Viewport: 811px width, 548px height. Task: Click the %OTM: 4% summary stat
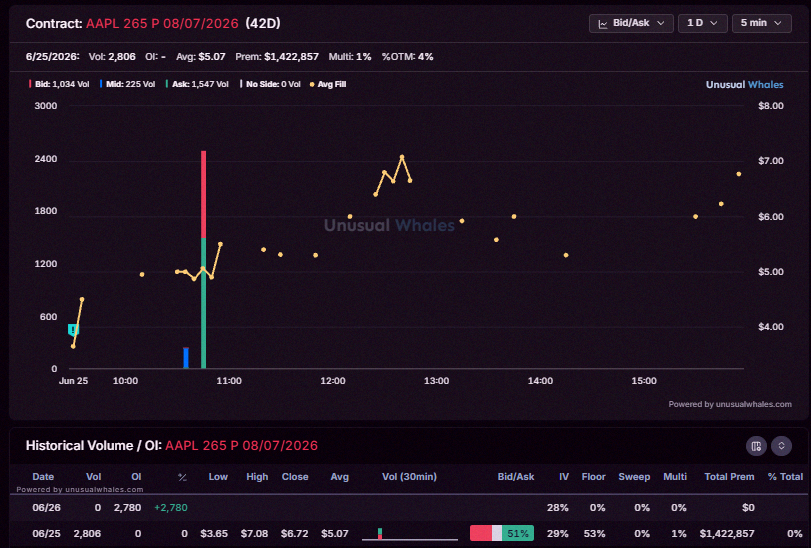pos(407,57)
